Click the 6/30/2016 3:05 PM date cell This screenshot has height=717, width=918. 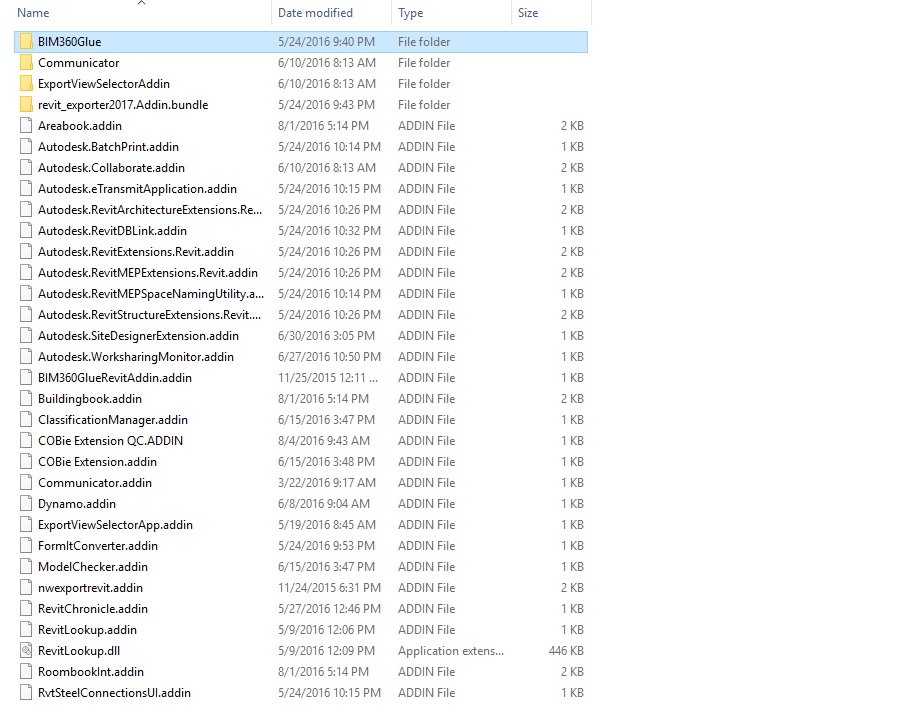click(x=326, y=336)
